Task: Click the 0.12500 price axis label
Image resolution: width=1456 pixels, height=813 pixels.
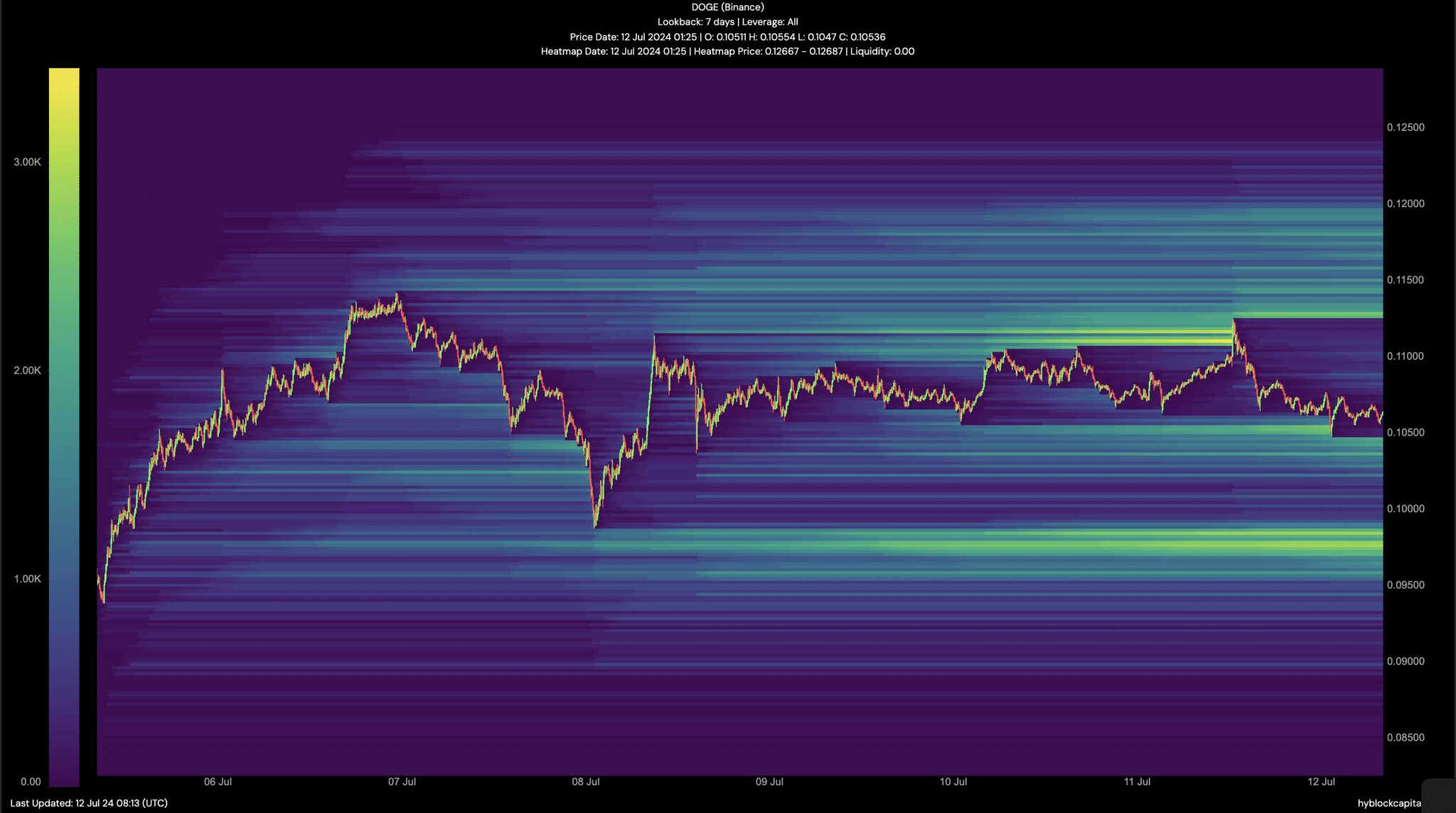Action: 1406,127
